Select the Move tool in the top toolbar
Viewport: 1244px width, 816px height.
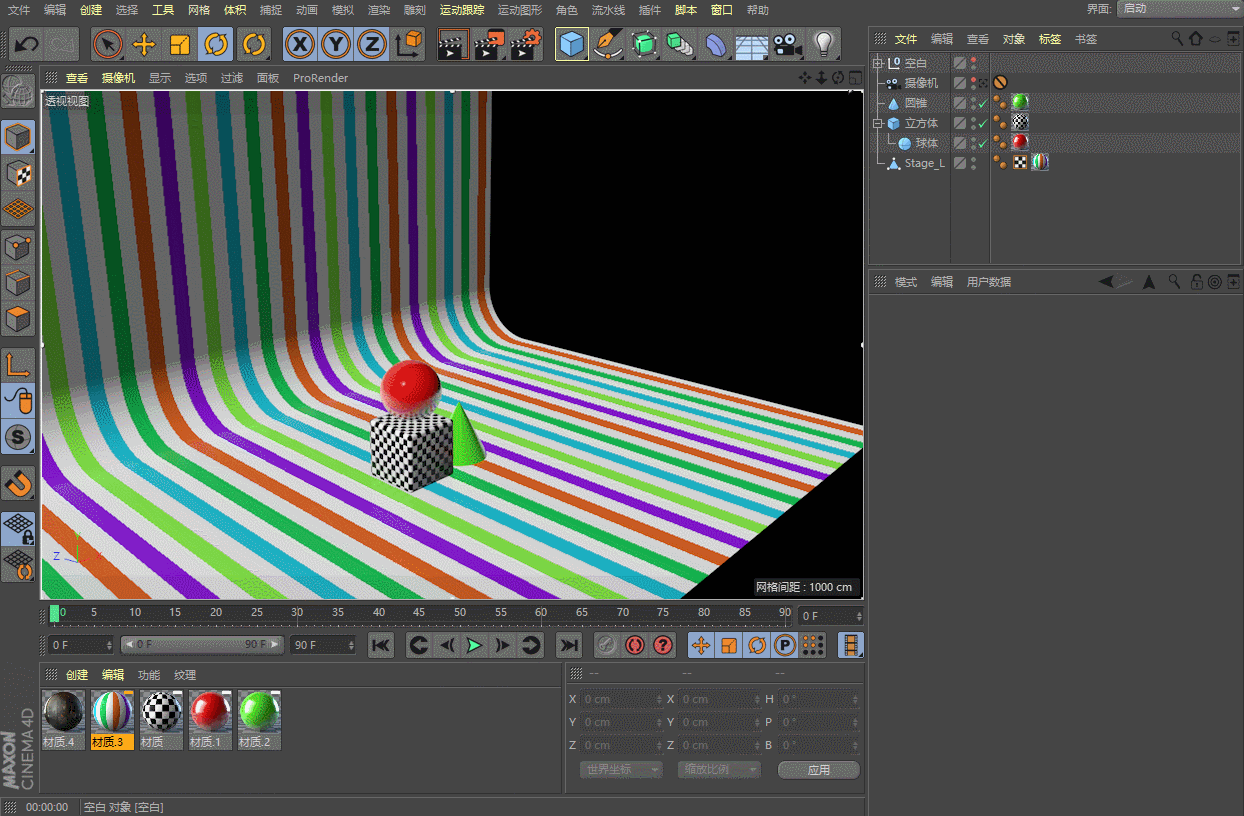[x=144, y=44]
